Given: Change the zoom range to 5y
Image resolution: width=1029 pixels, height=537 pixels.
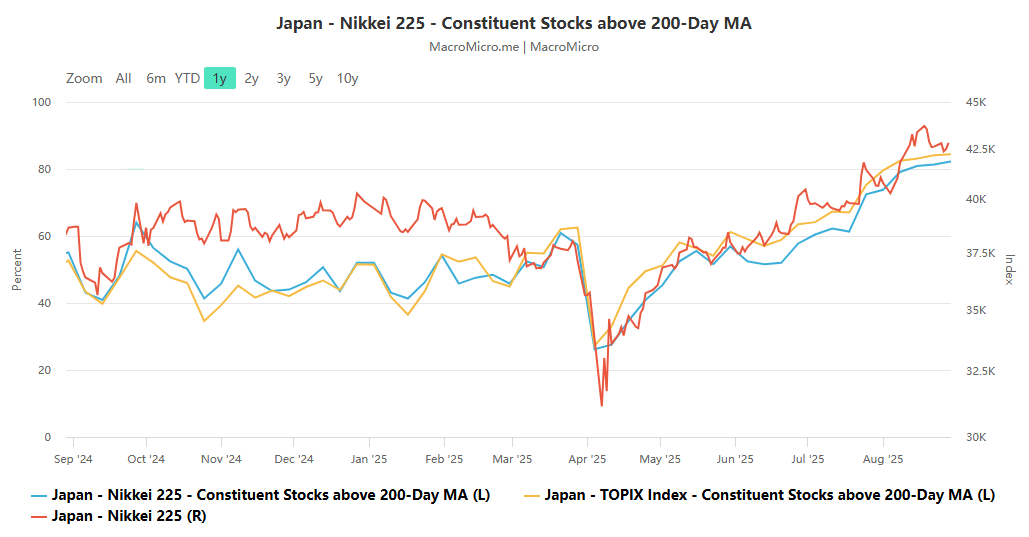Looking at the screenshot, I should tap(316, 78).
